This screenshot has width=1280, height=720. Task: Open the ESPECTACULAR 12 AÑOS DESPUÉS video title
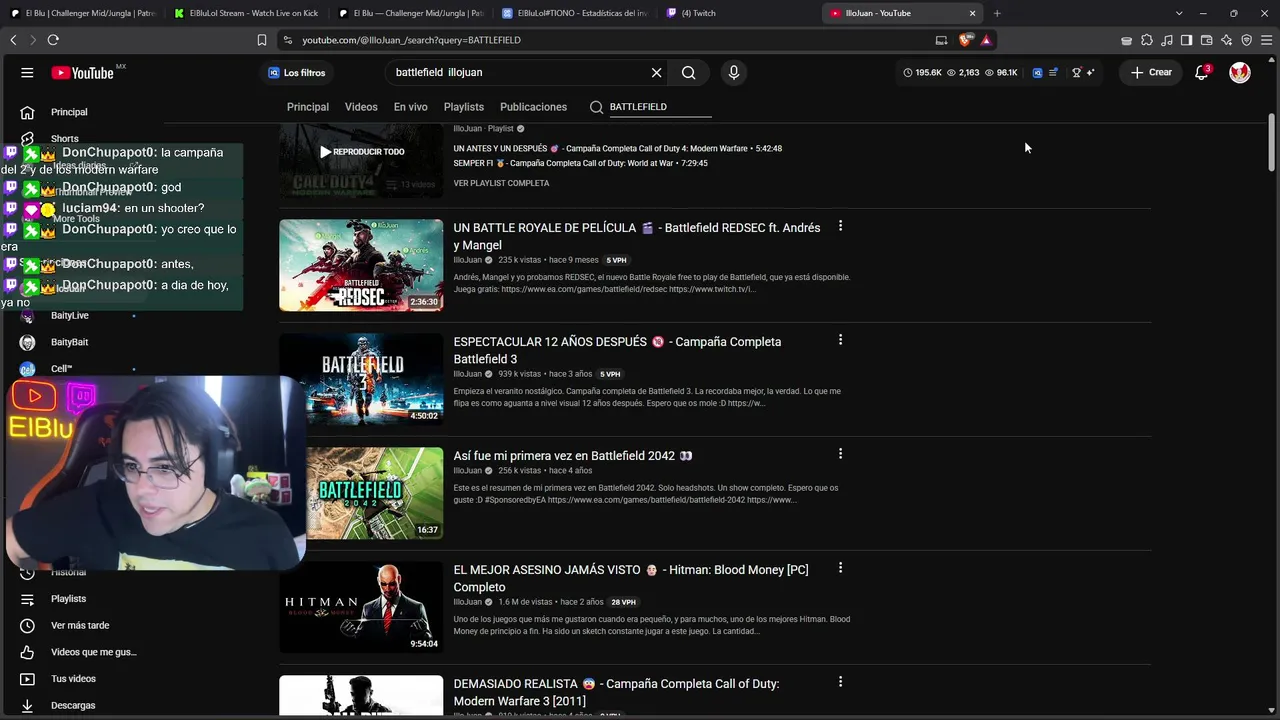617,350
